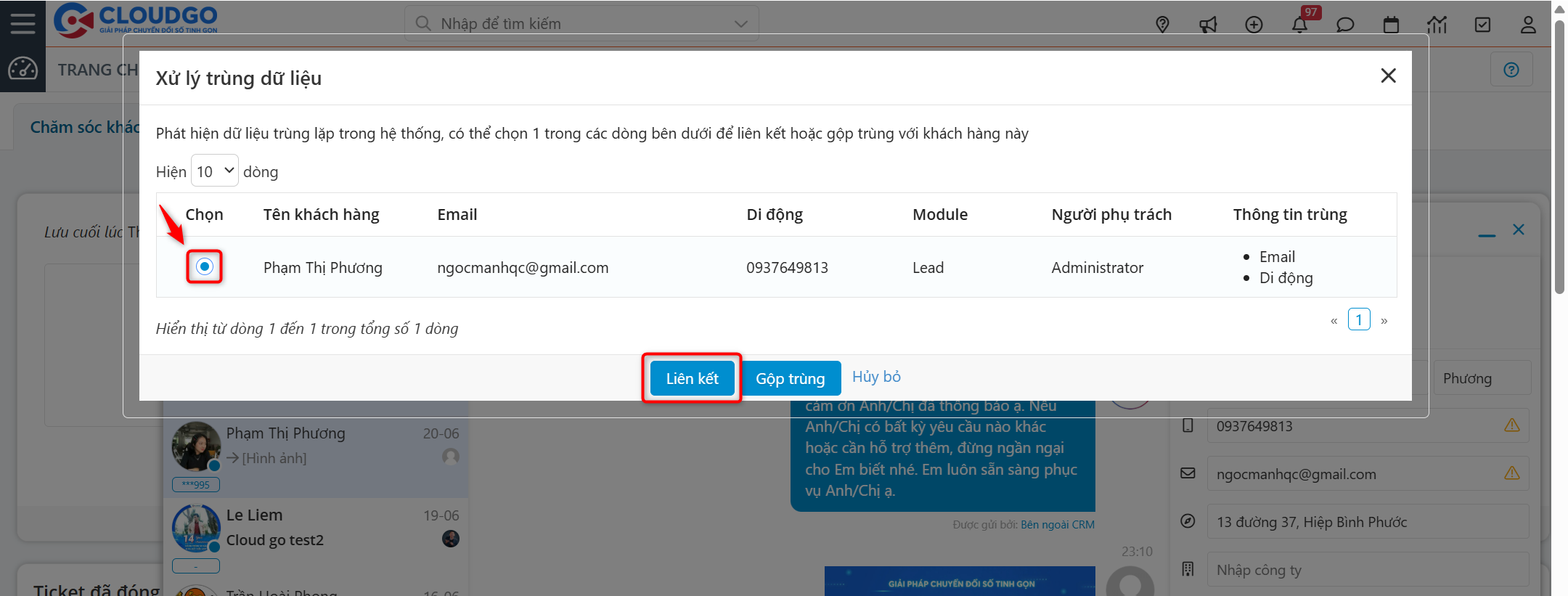Open the tasks checkbox icon
Viewport: 1568px width, 596px height.
coord(1482,25)
